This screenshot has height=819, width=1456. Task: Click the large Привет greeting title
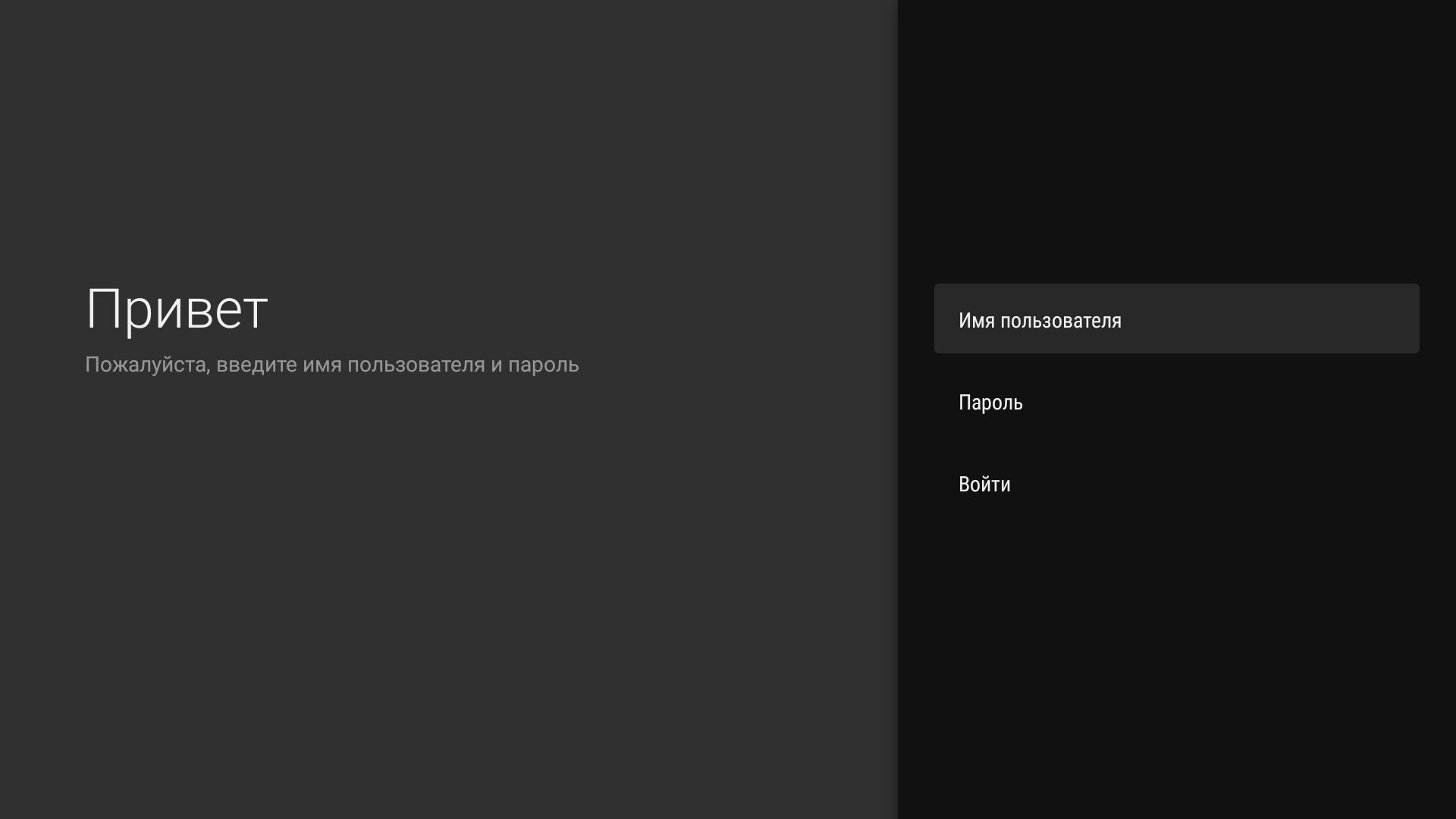pyautogui.click(x=176, y=309)
